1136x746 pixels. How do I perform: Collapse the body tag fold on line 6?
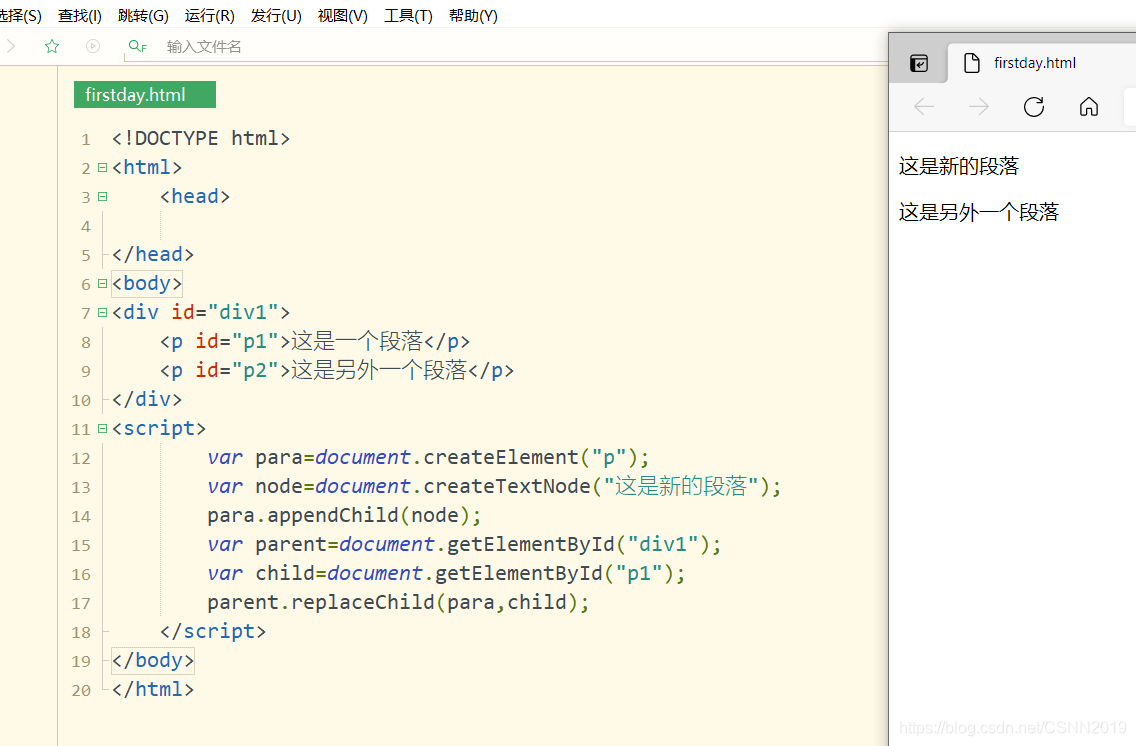pos(102,283)
